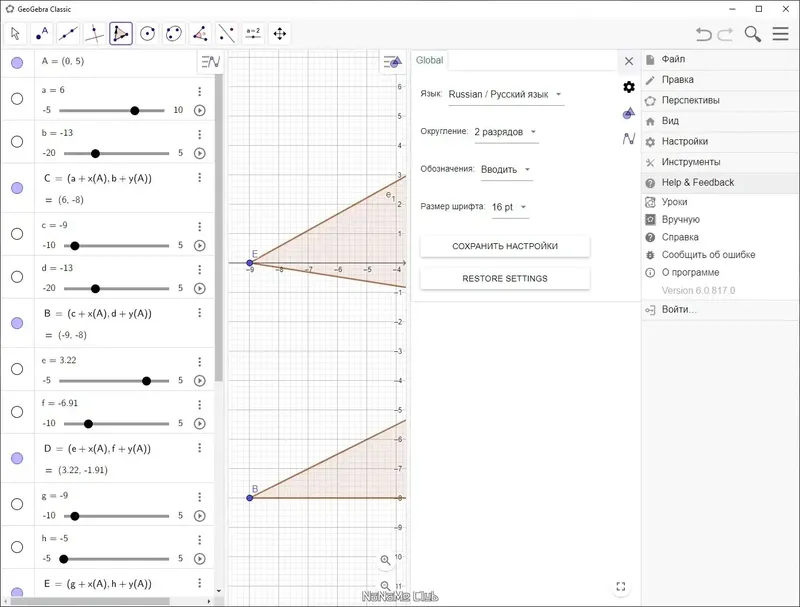Select the Line through two points tool
Image resolution: width=800 pixels, height=607 pixels.
(x=68, y=34)
